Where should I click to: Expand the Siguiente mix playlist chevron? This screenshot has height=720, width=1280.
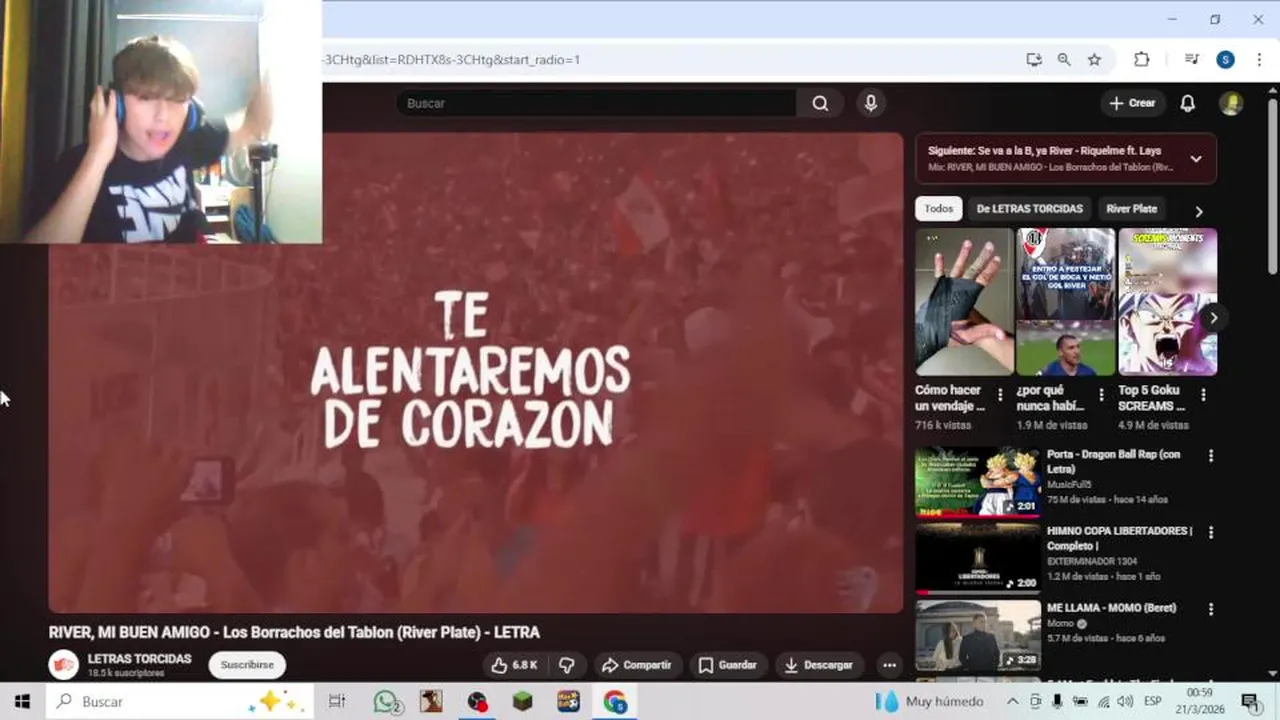1196,159
